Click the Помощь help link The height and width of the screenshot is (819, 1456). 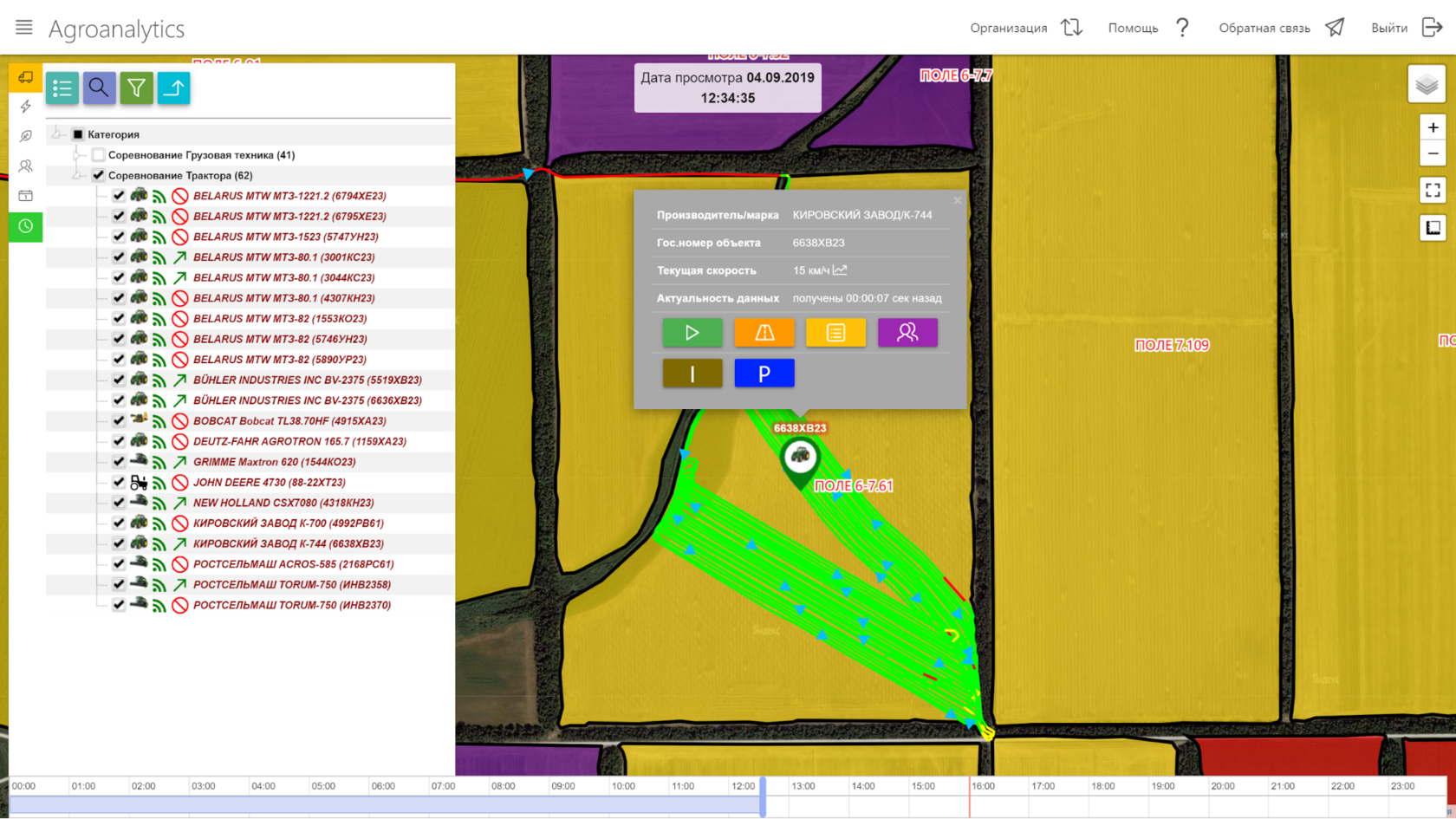[1149, 28]
